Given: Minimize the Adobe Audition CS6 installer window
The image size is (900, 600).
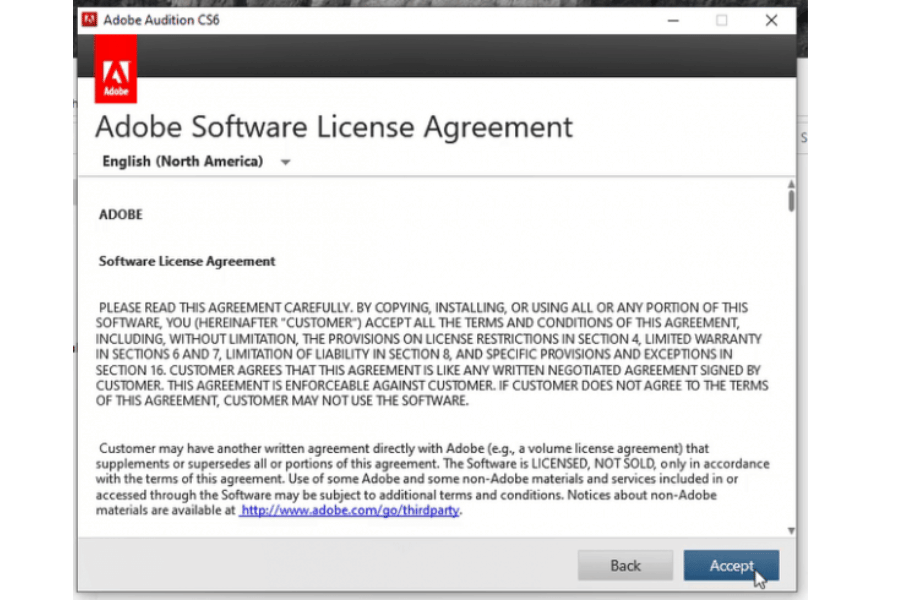Looking at the screenshot, I should point(669,20).
